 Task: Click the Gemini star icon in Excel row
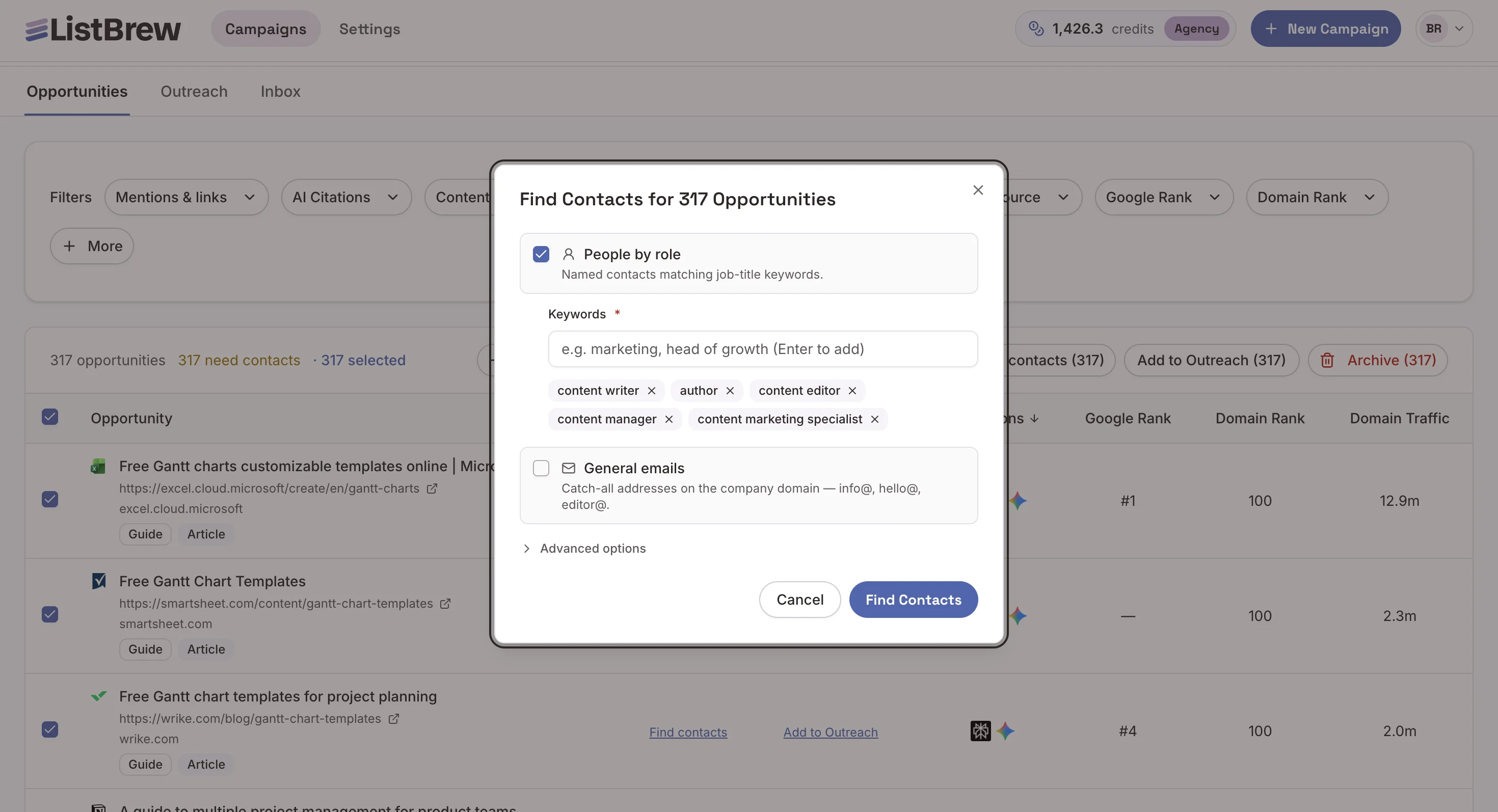pos(1018,500)
